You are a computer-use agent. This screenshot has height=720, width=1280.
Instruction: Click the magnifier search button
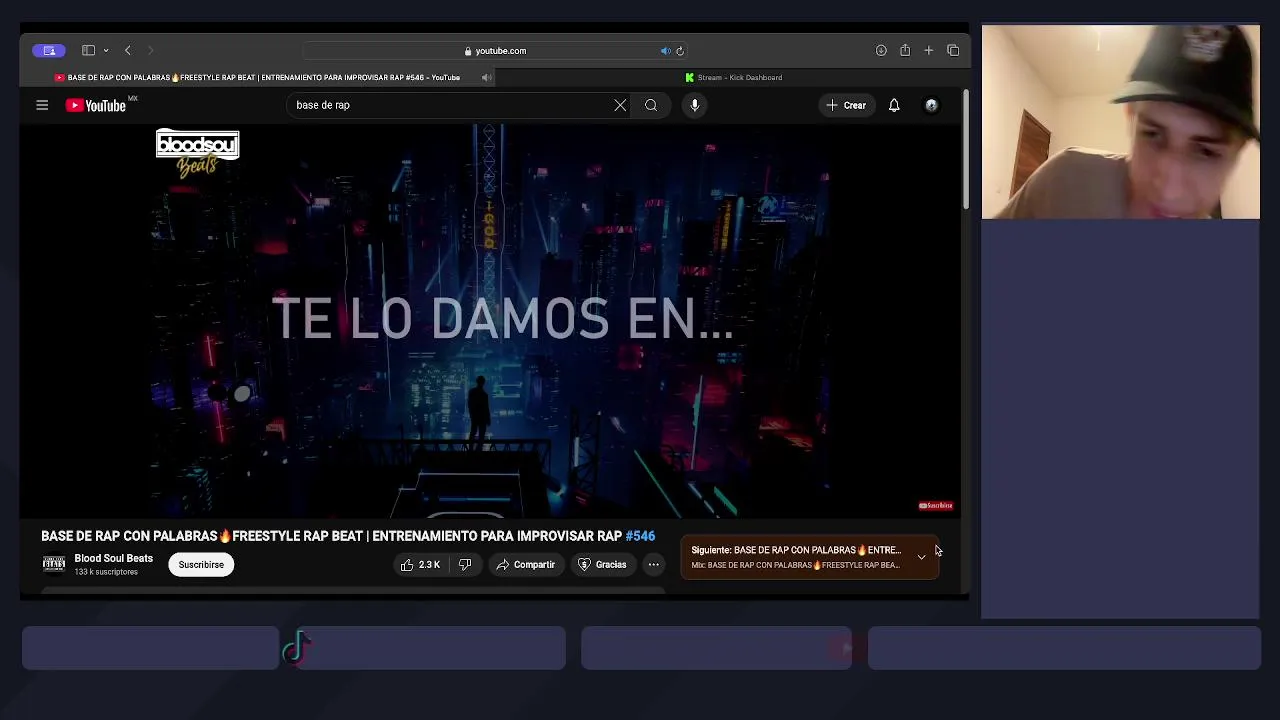pyautogui.click(x=651, y=105)
